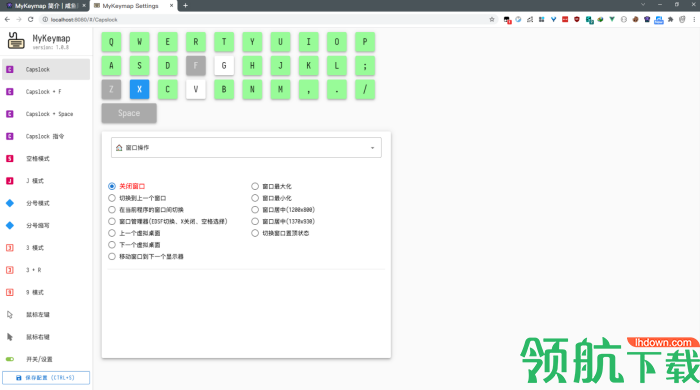
Task: Click the red S icon for 空格模式
Action: point(10,158)
